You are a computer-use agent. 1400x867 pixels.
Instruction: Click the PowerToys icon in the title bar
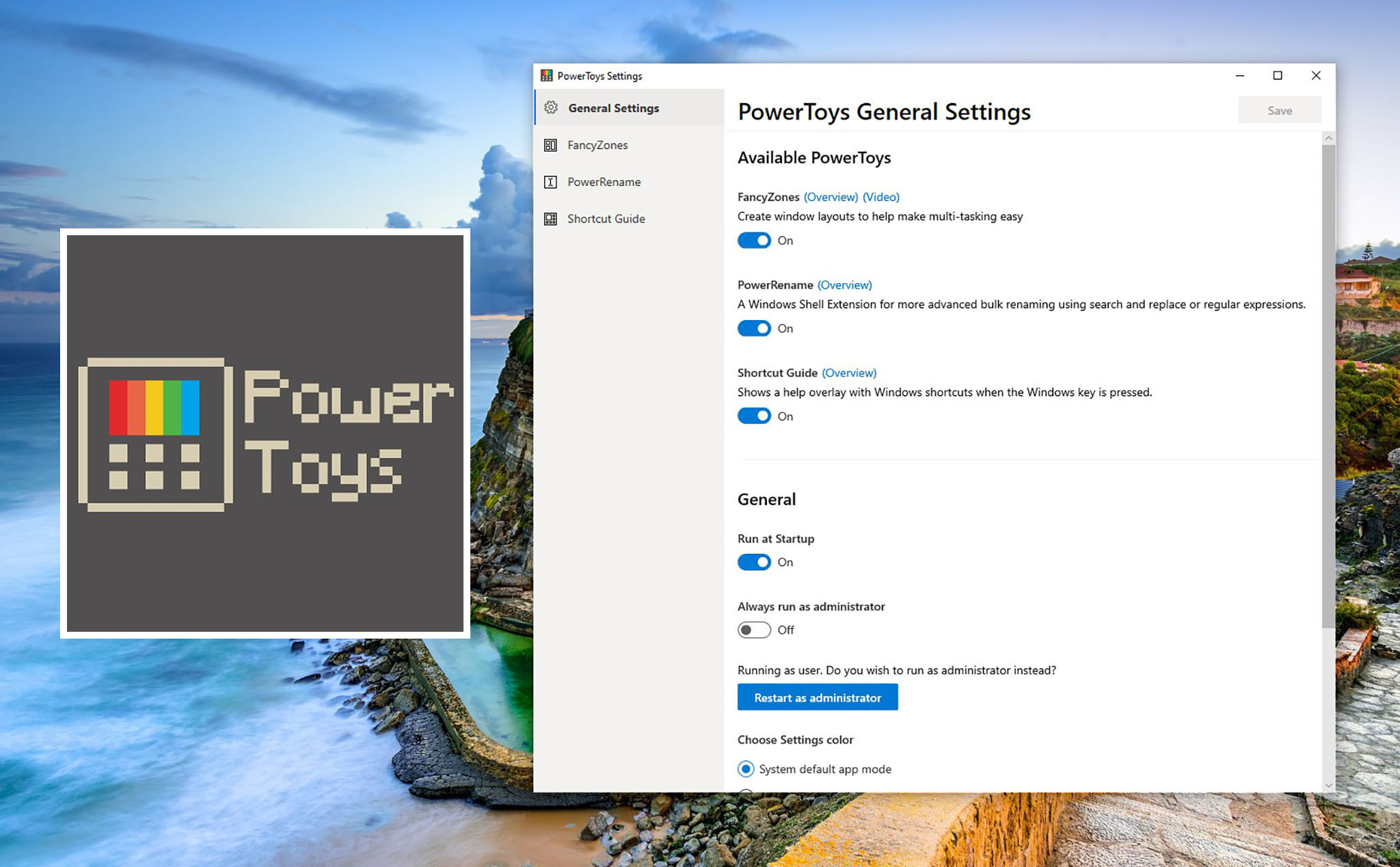point(546,75)
